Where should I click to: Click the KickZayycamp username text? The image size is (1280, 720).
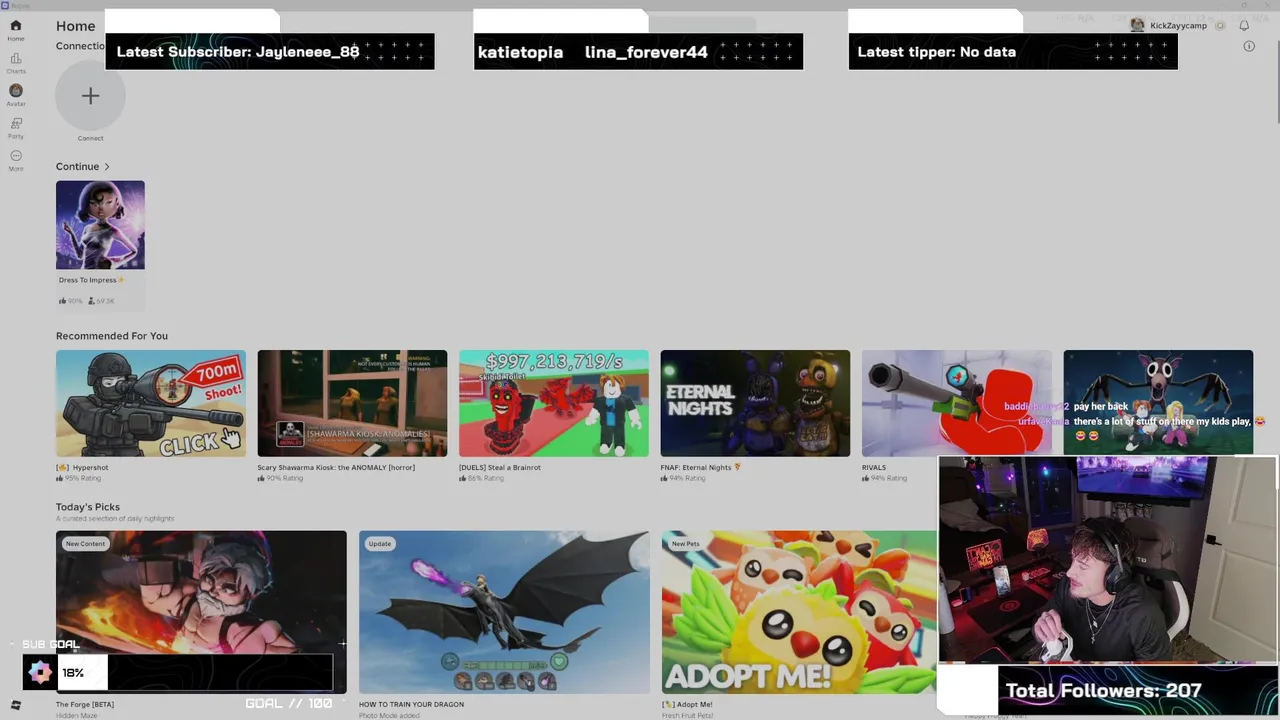point(1178,26)
